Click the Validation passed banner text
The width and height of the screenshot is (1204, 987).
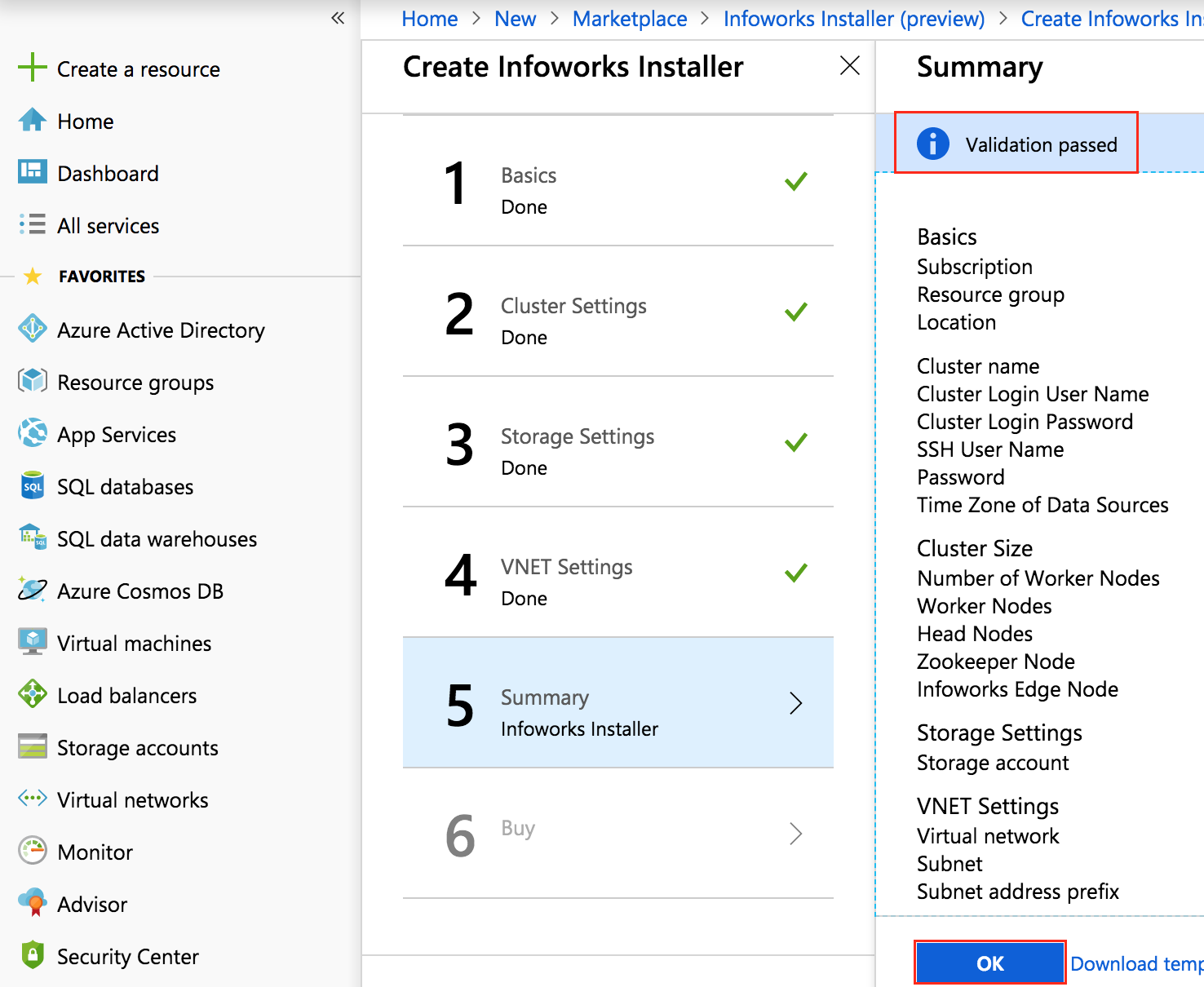point(1042,144)
